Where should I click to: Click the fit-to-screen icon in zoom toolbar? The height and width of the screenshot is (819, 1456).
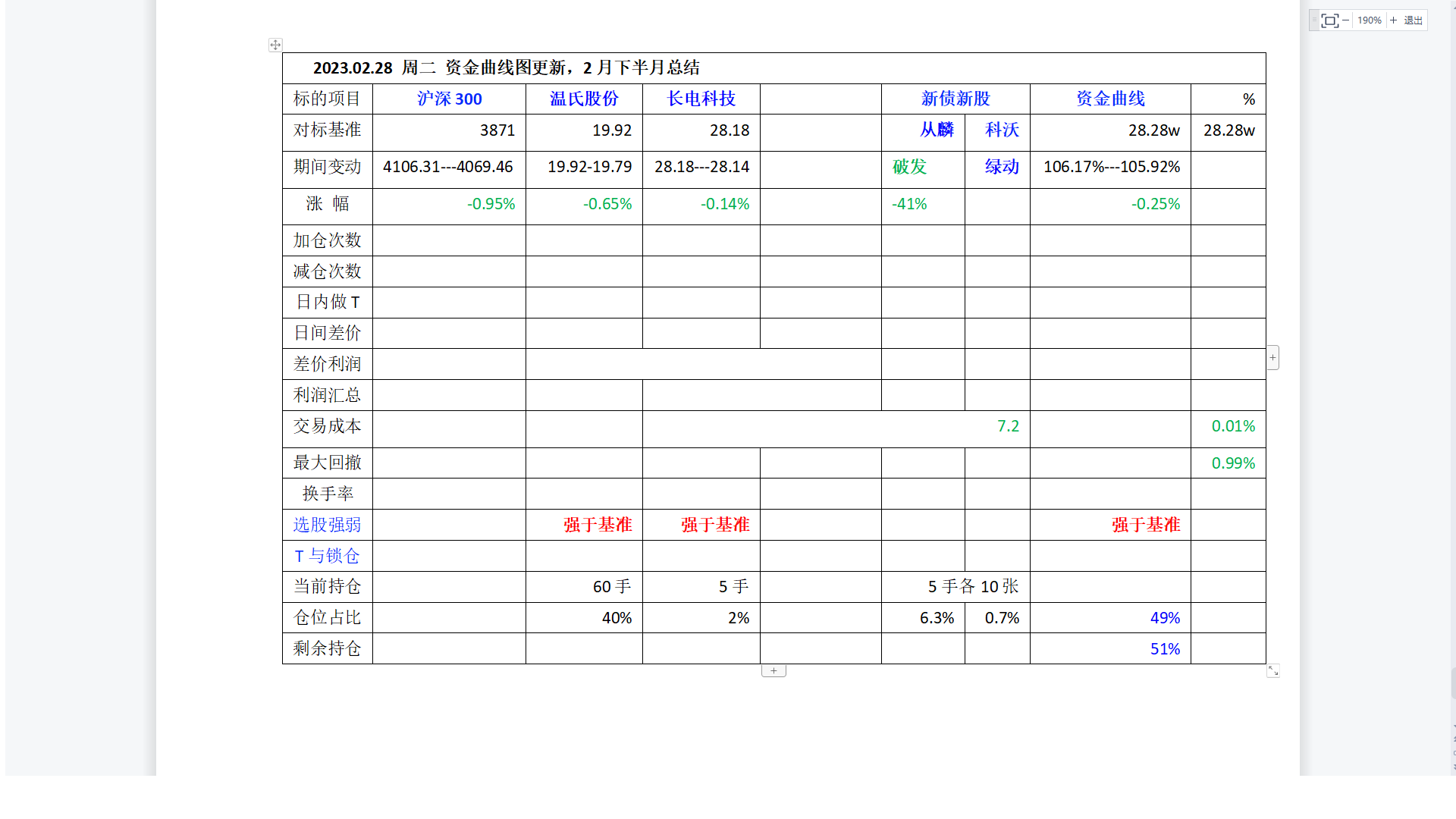1329,20
